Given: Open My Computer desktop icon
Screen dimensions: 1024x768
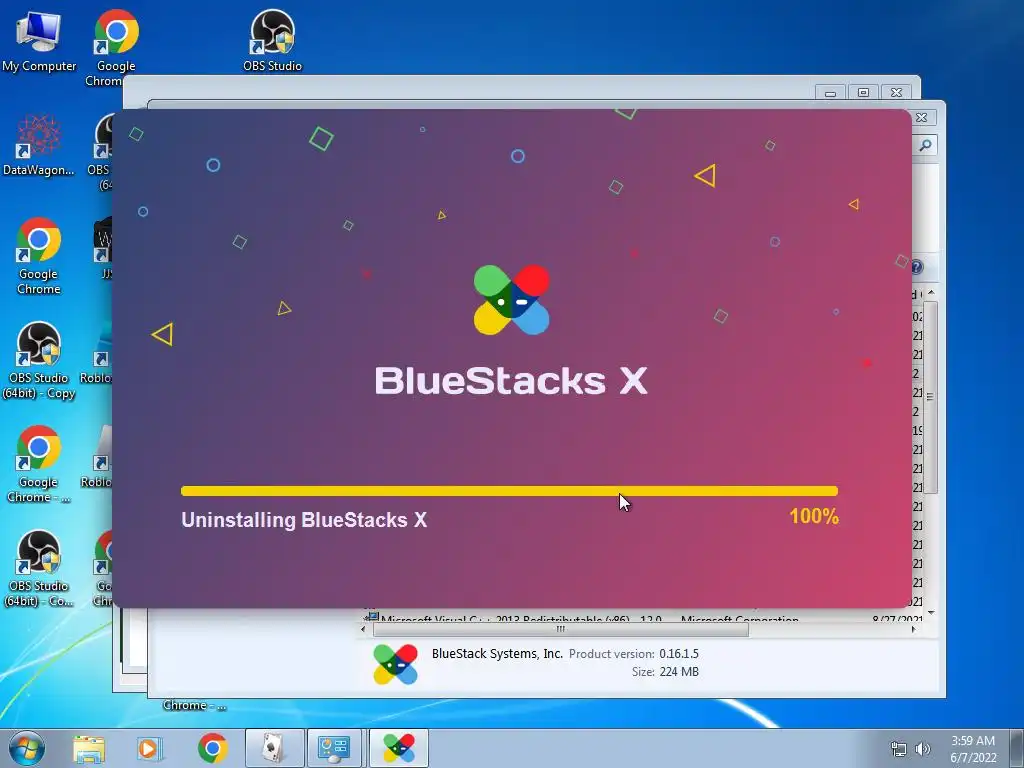Looking at the screenshot, I should pos(39,40).
